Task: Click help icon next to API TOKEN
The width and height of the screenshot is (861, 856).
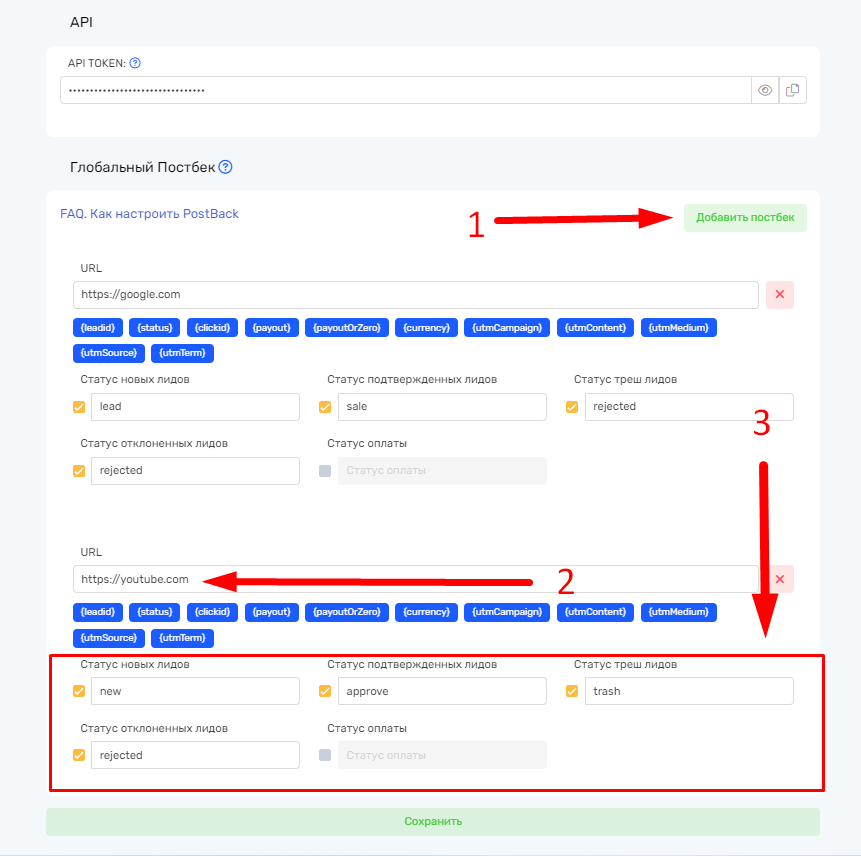Action: pos(135,63)
